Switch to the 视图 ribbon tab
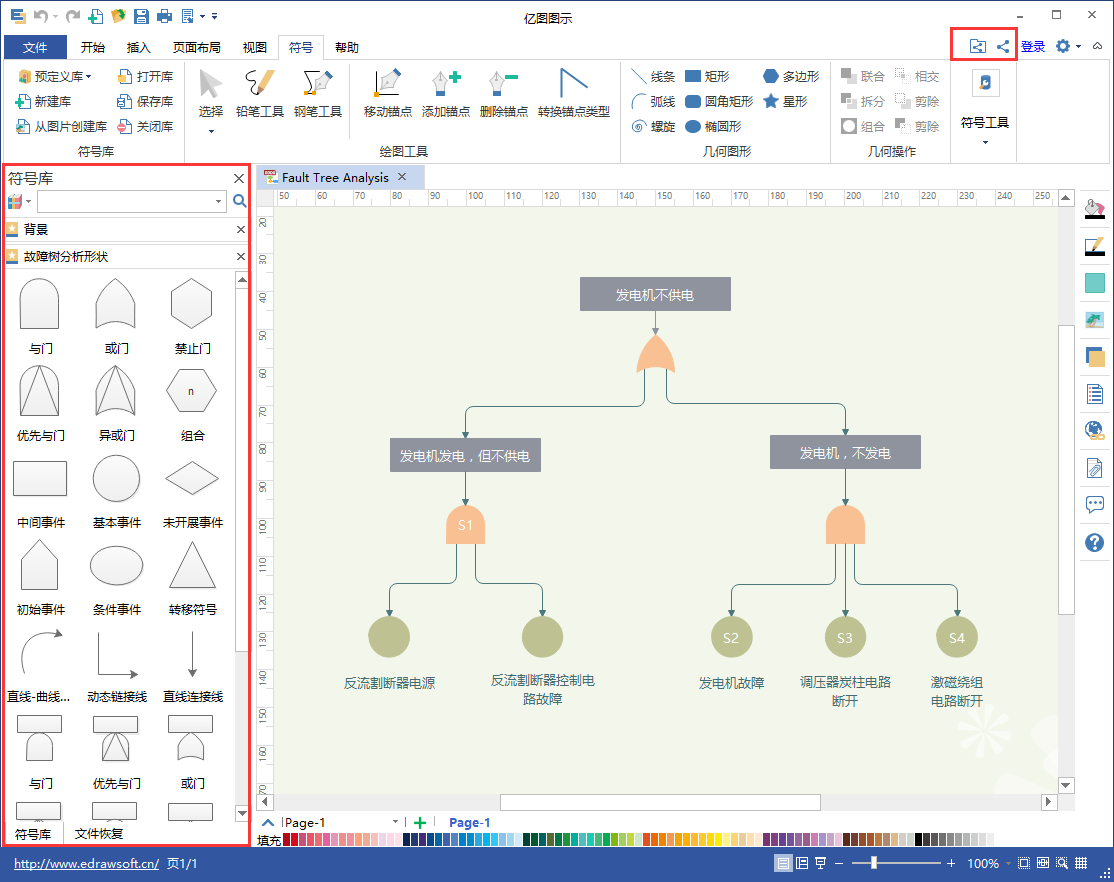This screenshot has height=882, width=1114. (x=254, y=47)
